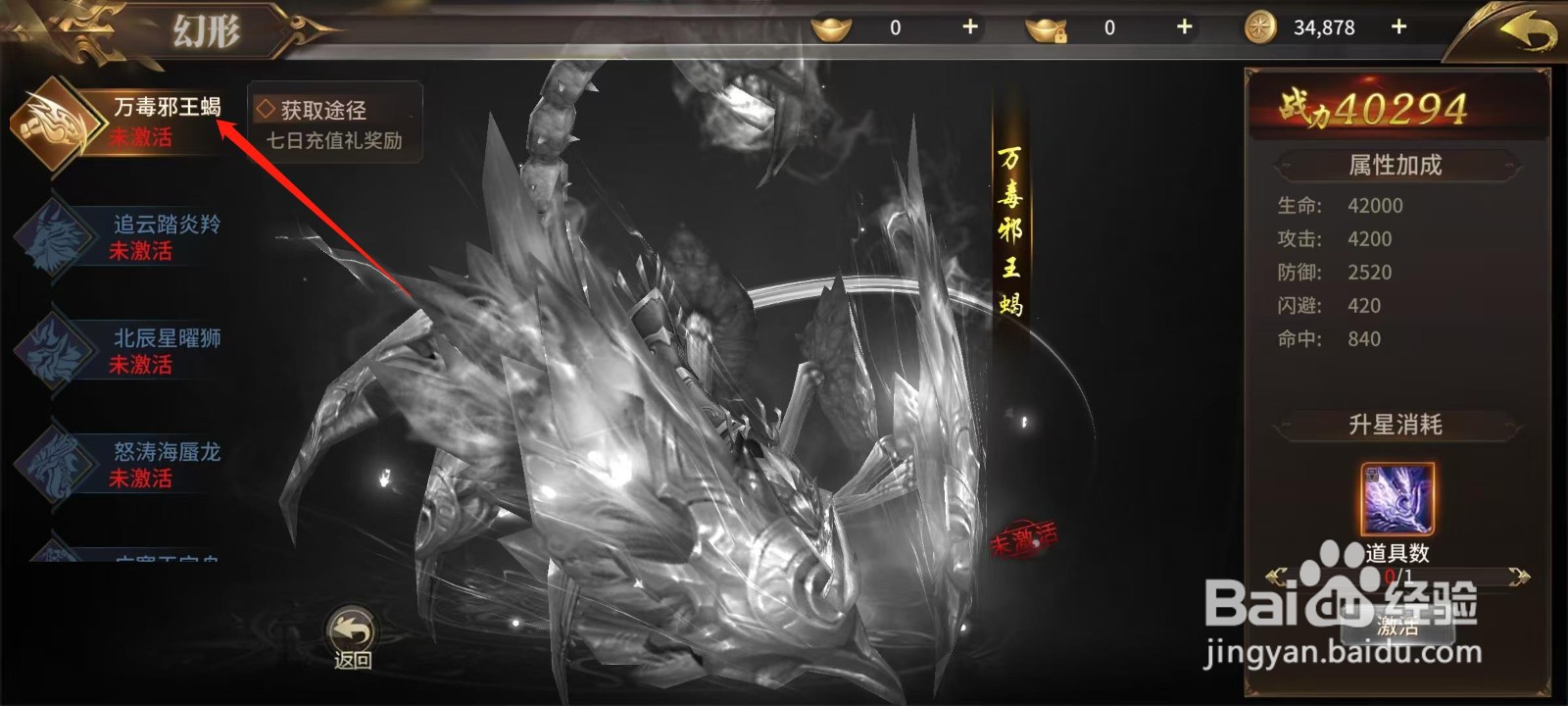Click the 激活 activate button
The width and height of the screenshot is (1568, 706).
1396,626
